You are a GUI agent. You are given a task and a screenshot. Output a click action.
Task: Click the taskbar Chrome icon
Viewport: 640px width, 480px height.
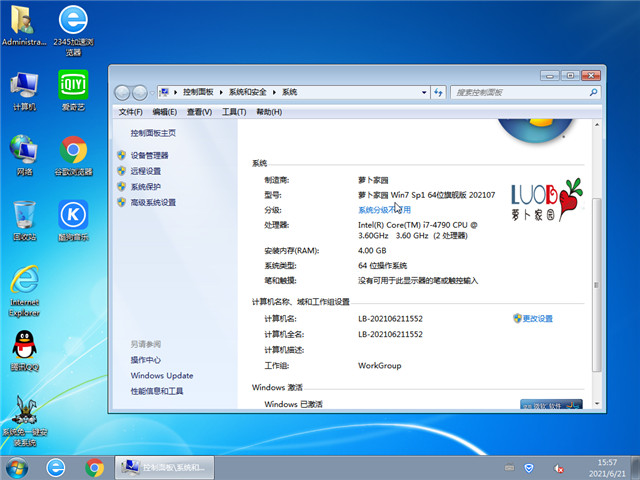pos(94,468)
